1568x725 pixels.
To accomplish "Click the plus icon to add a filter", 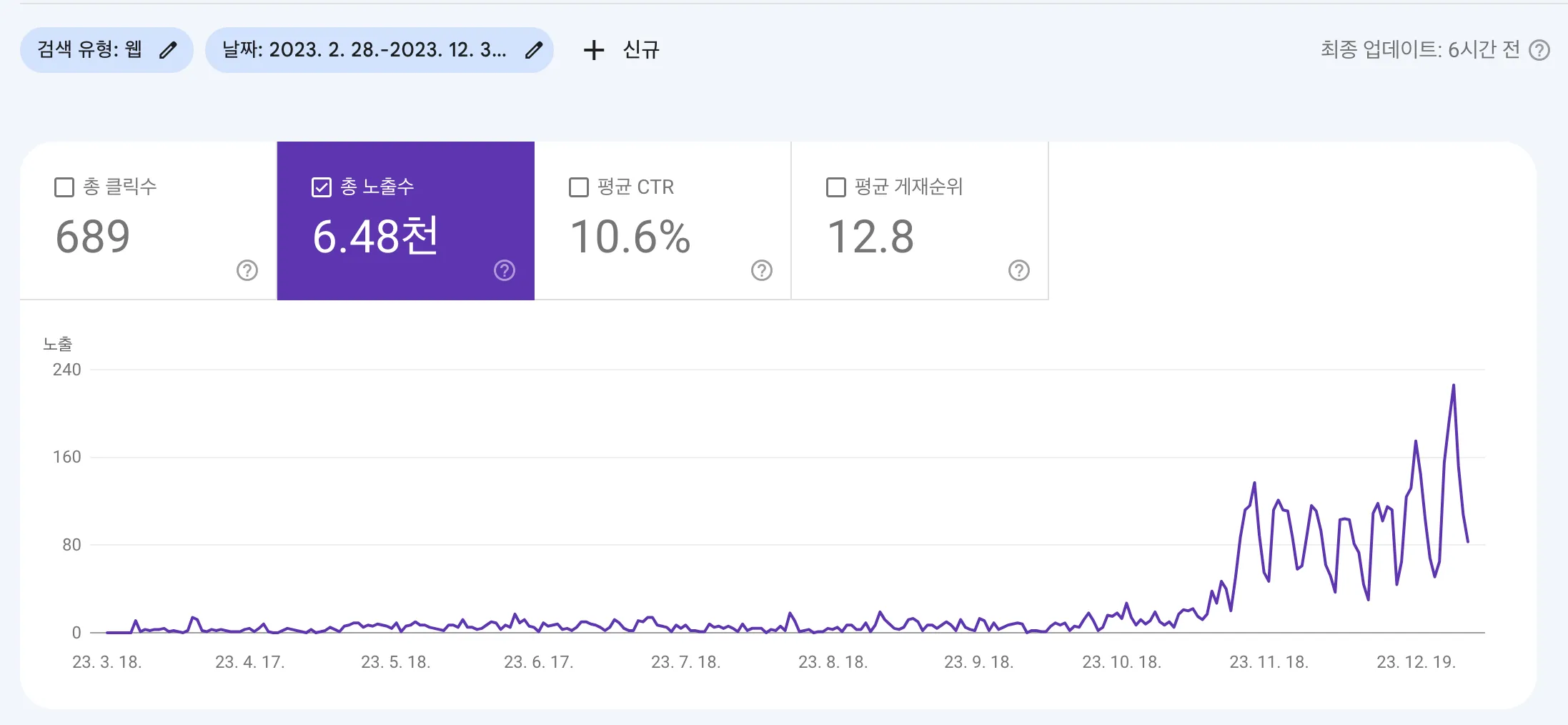I will (x=594, y=50).
